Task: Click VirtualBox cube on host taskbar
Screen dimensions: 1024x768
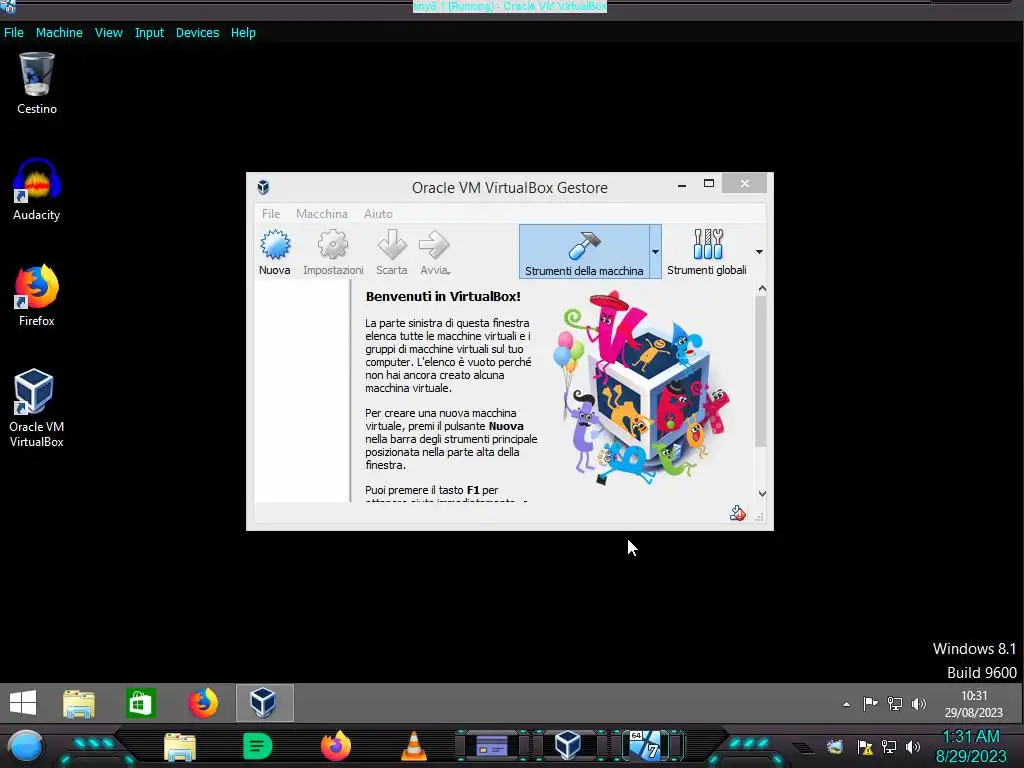Action: point(567,745)
